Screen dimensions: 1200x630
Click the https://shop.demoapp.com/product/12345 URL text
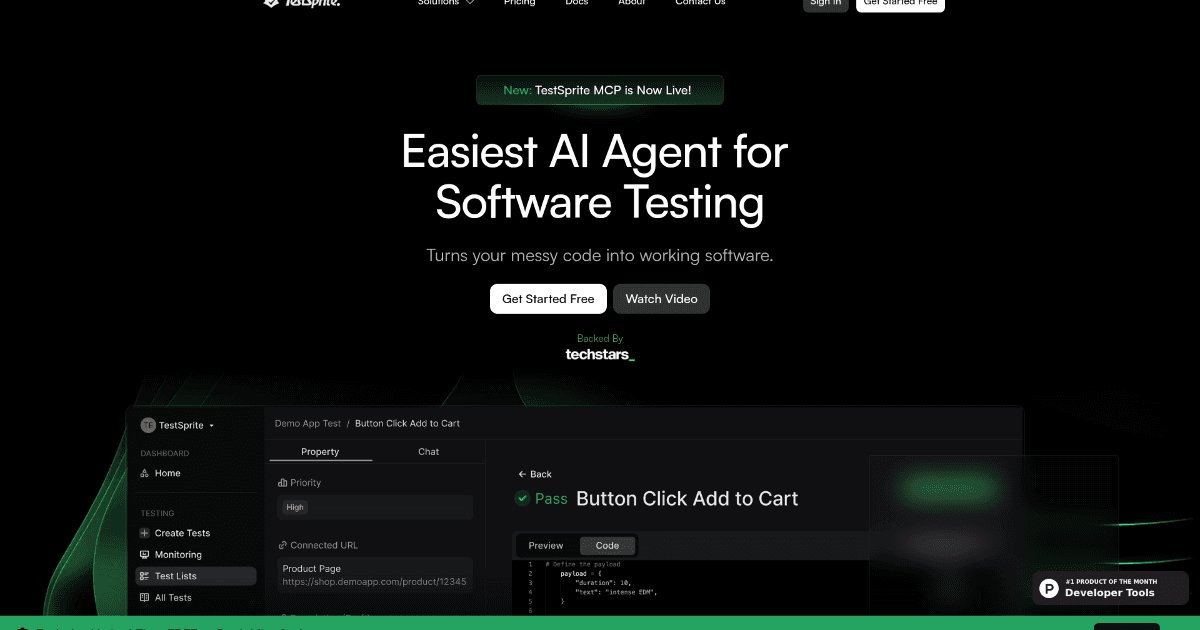click(374, 581)
